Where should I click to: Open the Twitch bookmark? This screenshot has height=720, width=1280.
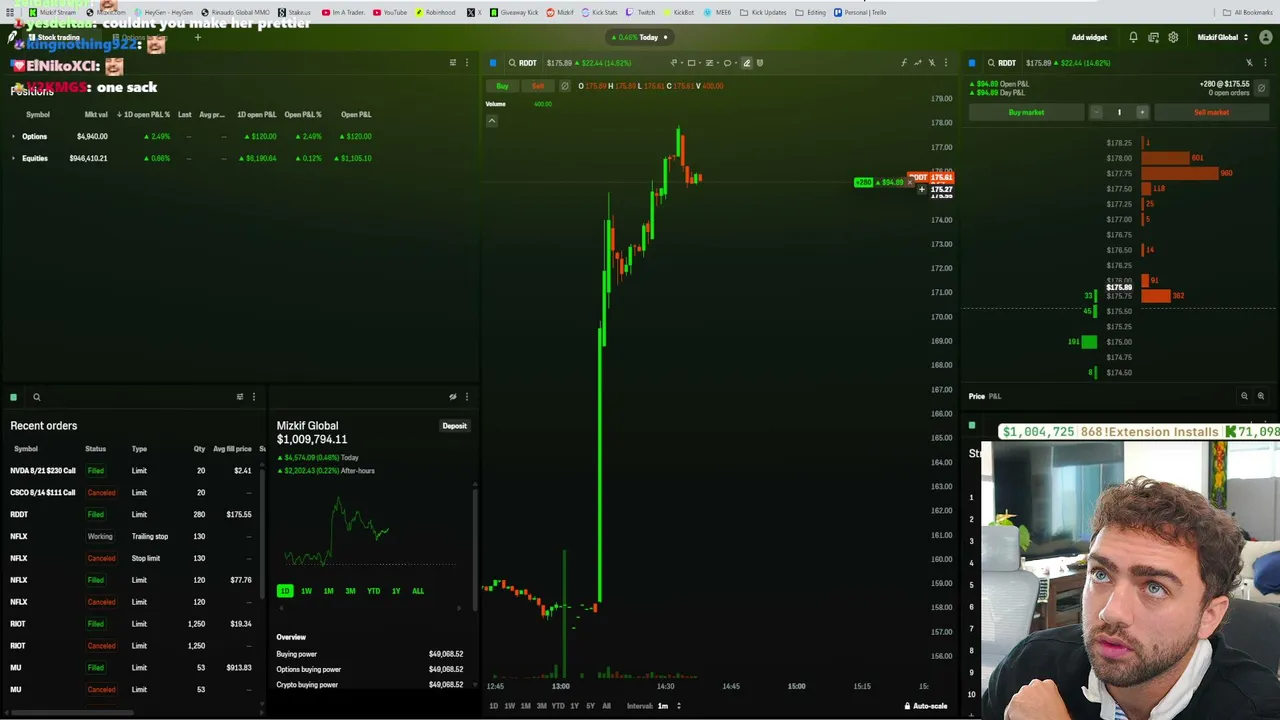click(x=641, y=12)
